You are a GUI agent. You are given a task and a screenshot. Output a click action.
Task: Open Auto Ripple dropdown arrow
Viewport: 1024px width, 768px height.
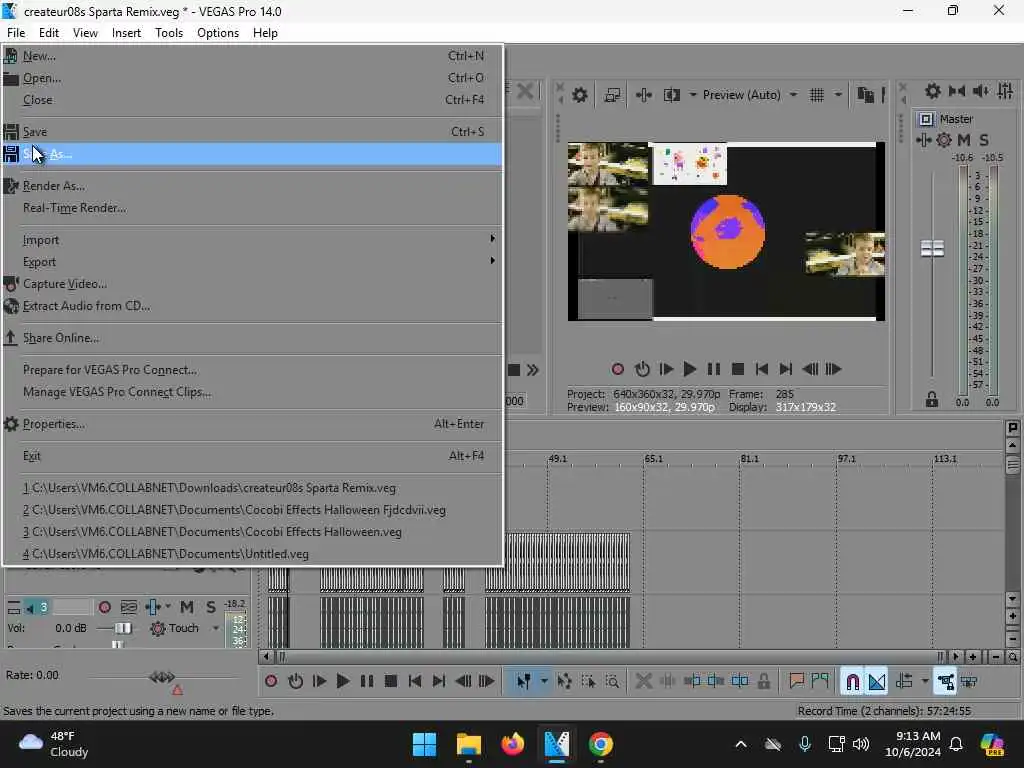[924, 681]
